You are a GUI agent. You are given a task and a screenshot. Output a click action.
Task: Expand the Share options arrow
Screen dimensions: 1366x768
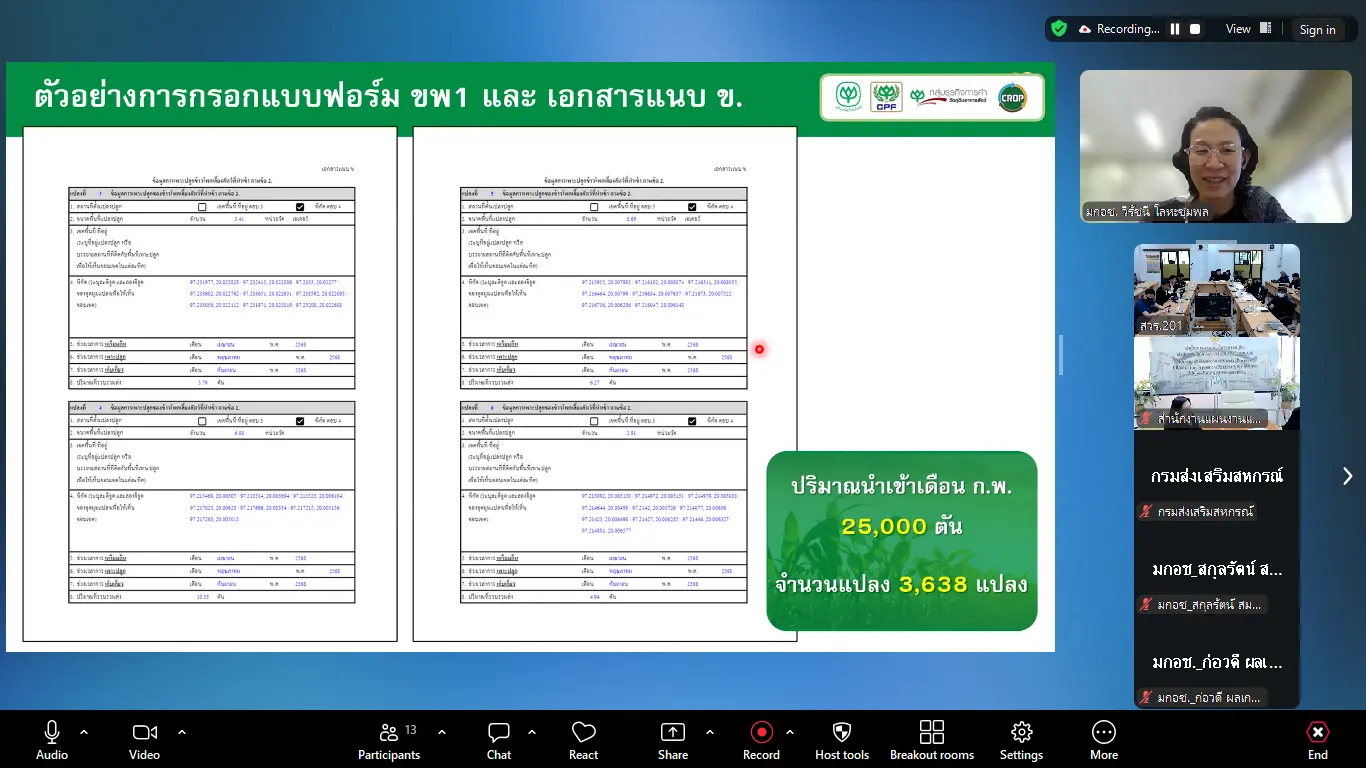tap(709, 732)
